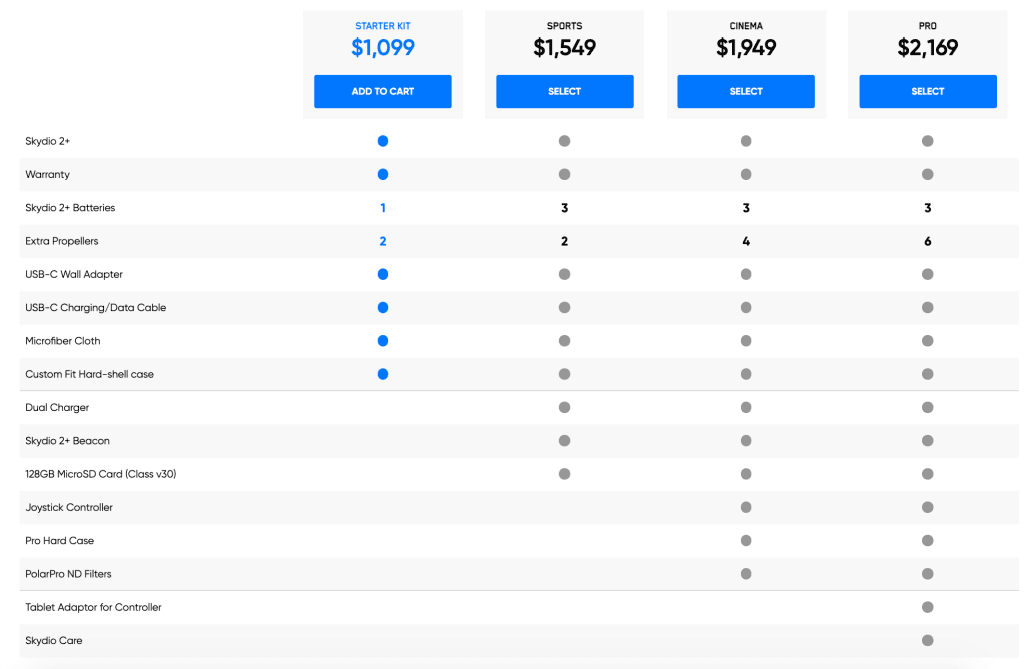Viewport: 1024px width, 669px height.
Task: Click the Extra Propellers row label
Action: coord(62,241)
